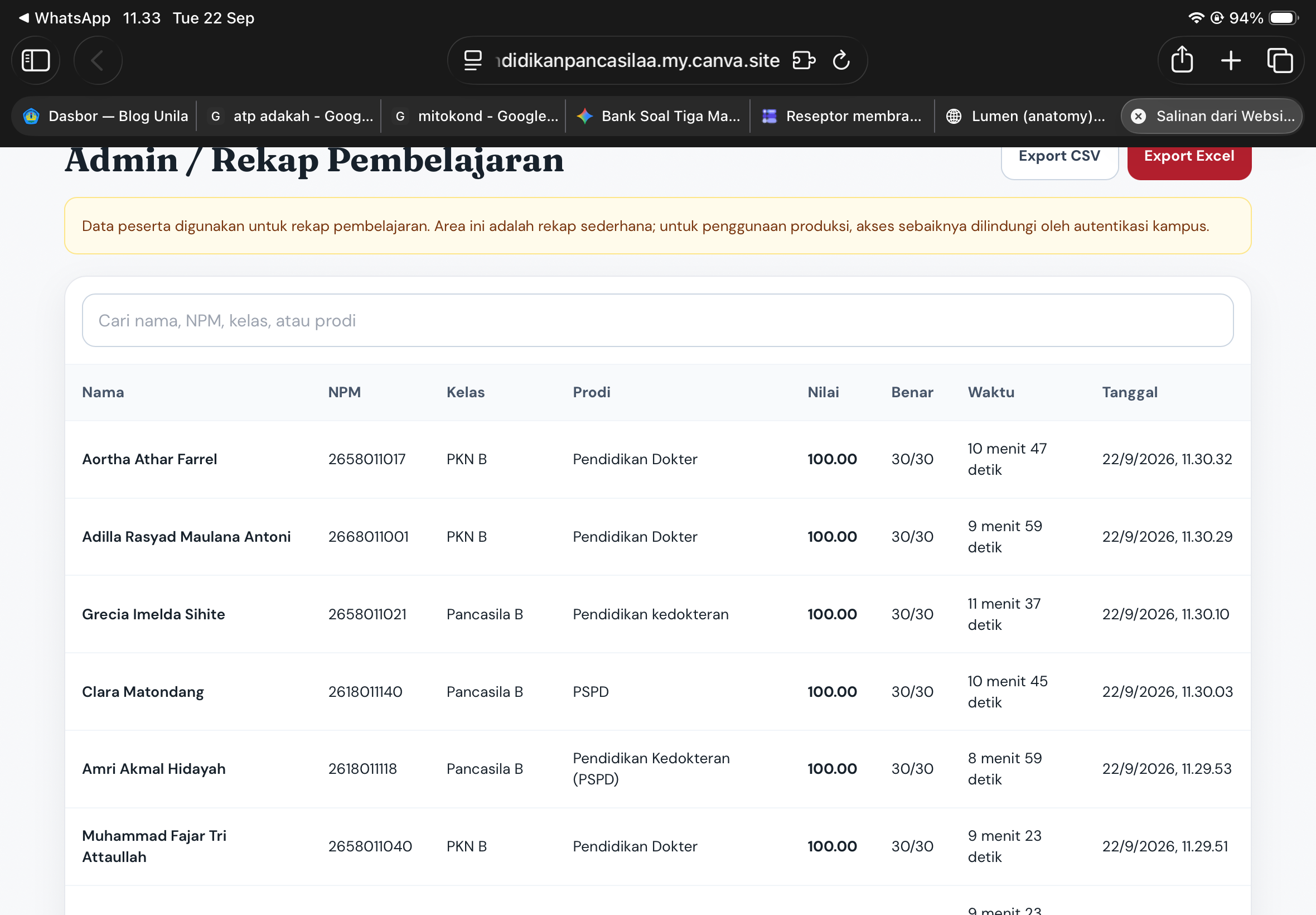Click the date 22/9/2026, 11.30.32
The height and width of the screenshot is (915, 1316).
point(1167,459)
